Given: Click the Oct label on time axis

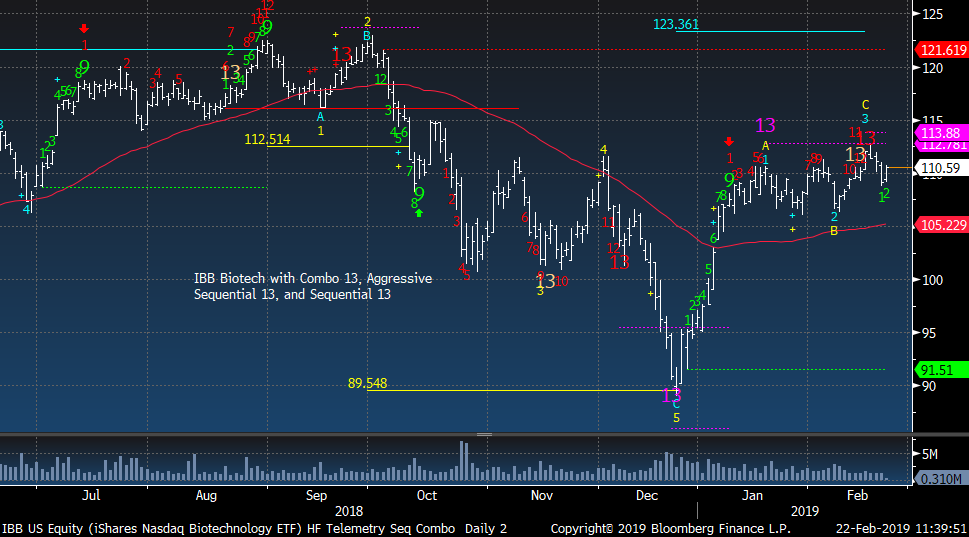Looking at the screenshot, I should (x=426, y=496).
